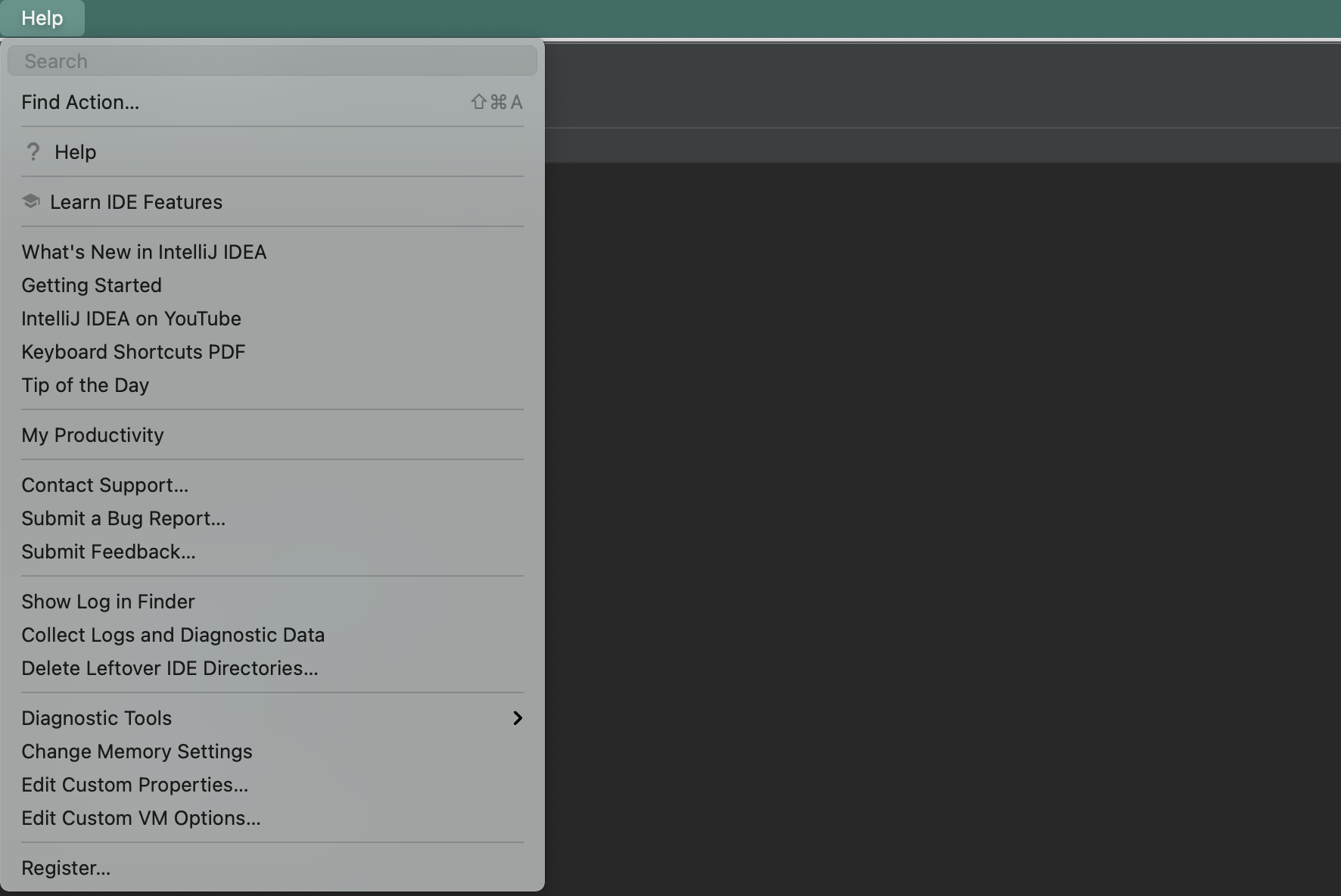Open Find Action from the Help menu
This screenshot has height=896, width=1341.
tap(80, 102)
